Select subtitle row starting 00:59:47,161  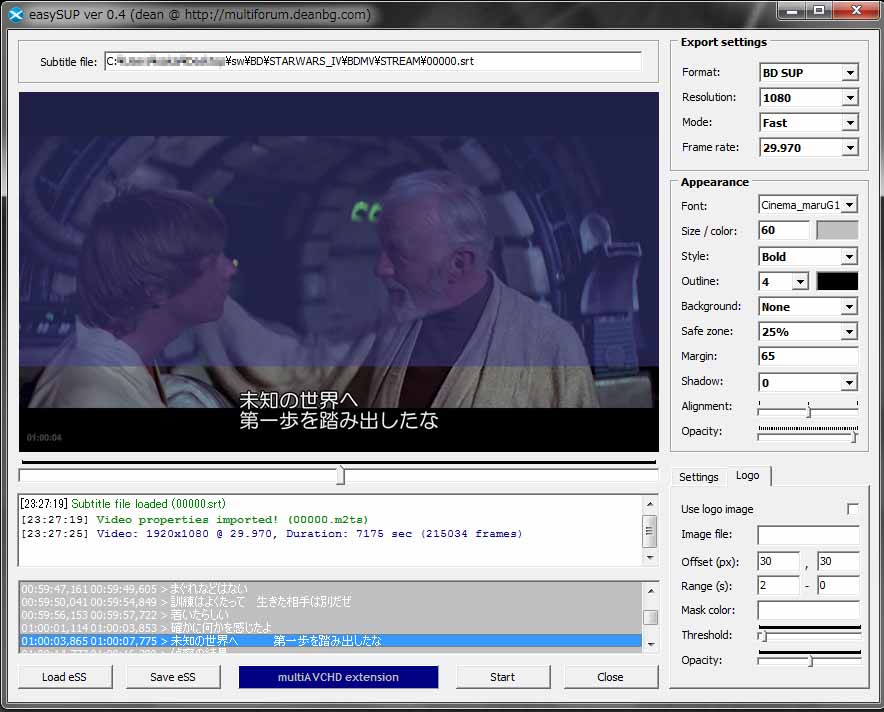(331, 589)
